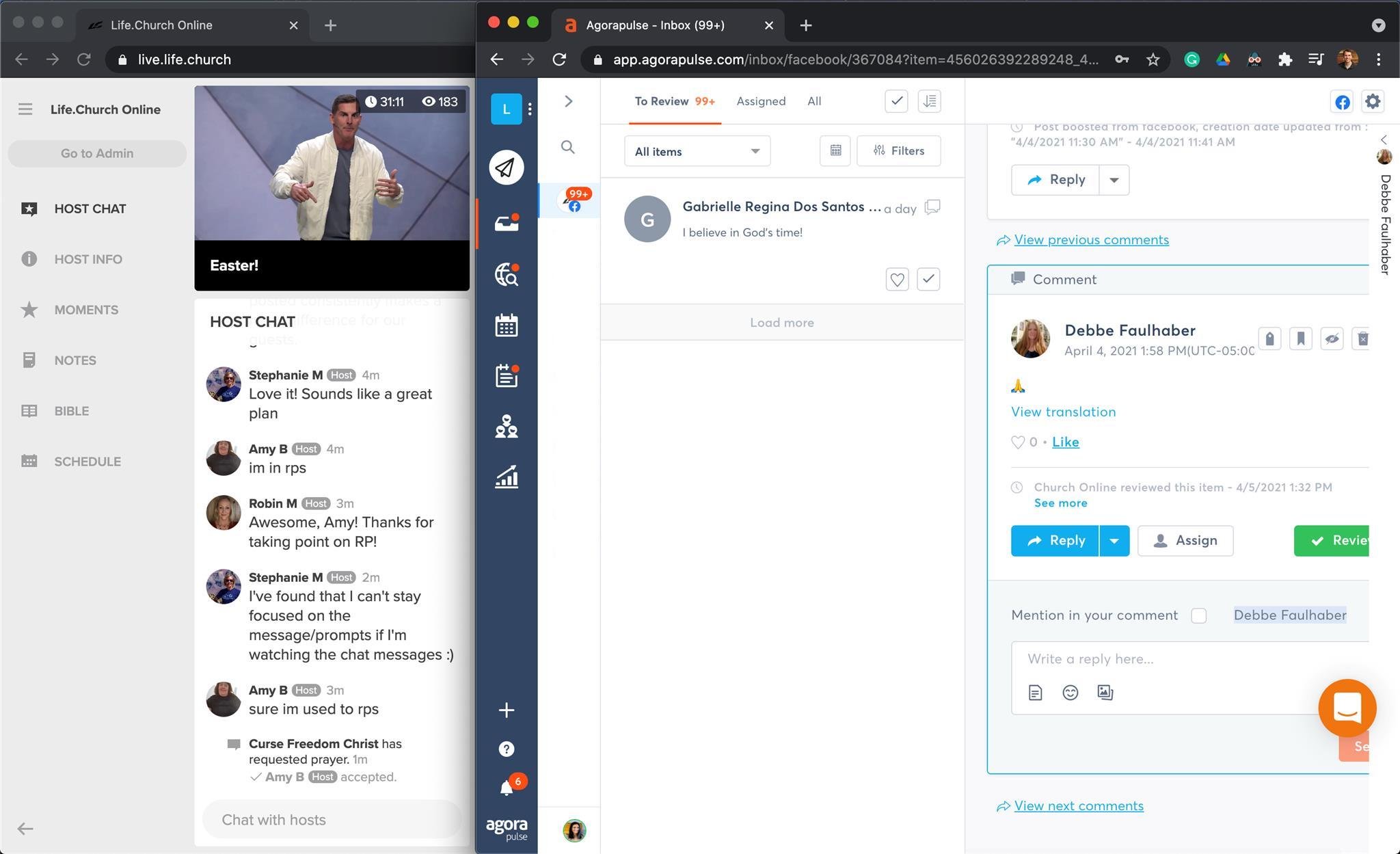
Task: Click the Grammarly extension icon in Chrome toolbar
Action: point(1192,59)
